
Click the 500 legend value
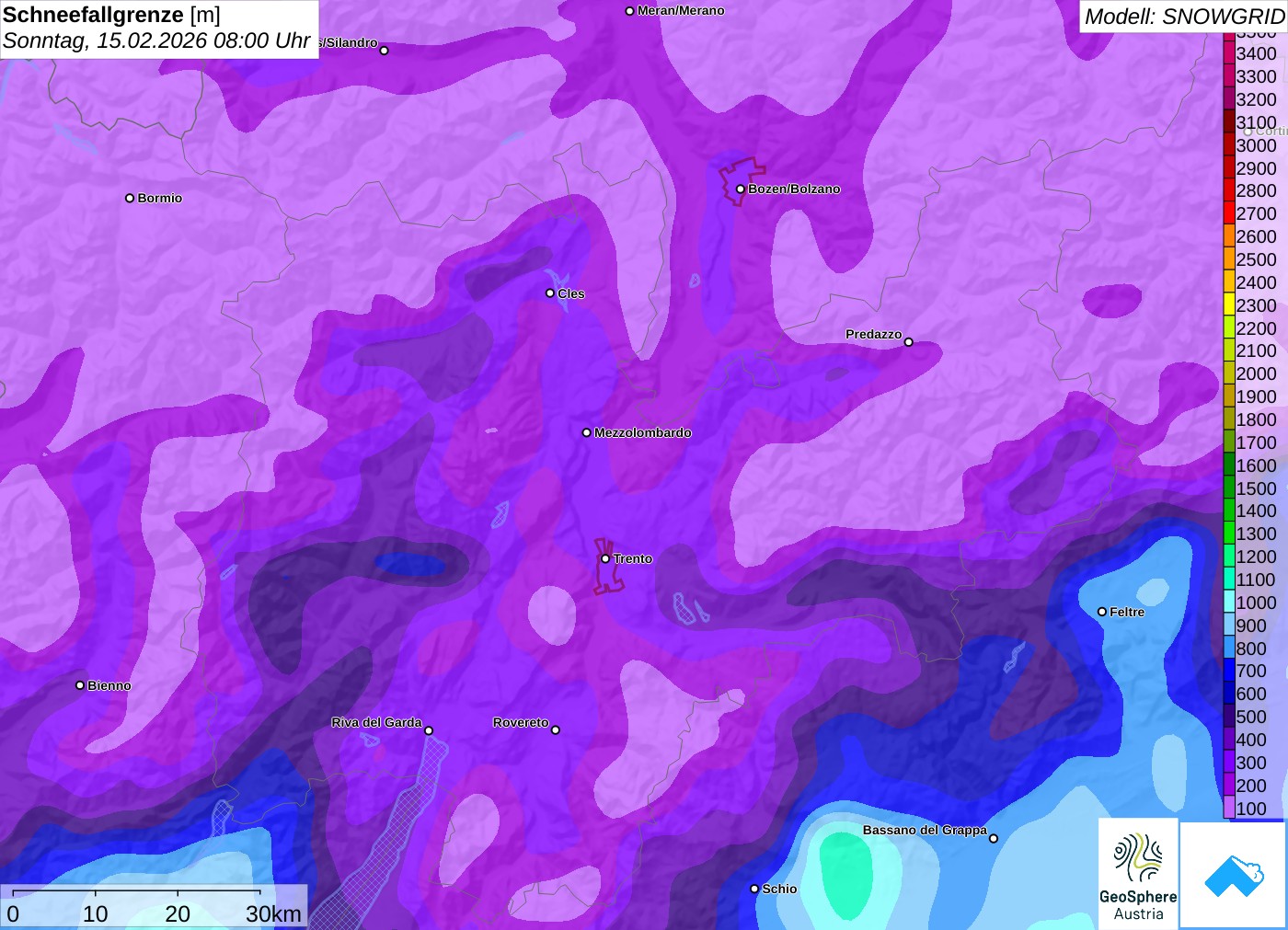1251,717
